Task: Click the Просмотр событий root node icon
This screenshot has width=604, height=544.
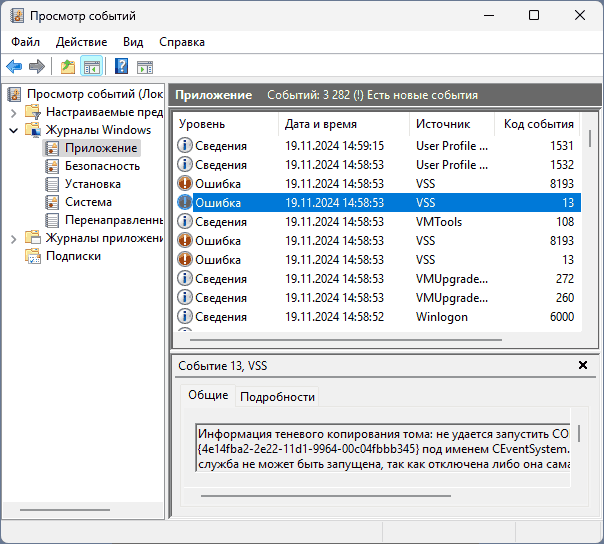Action: [15, 94]
